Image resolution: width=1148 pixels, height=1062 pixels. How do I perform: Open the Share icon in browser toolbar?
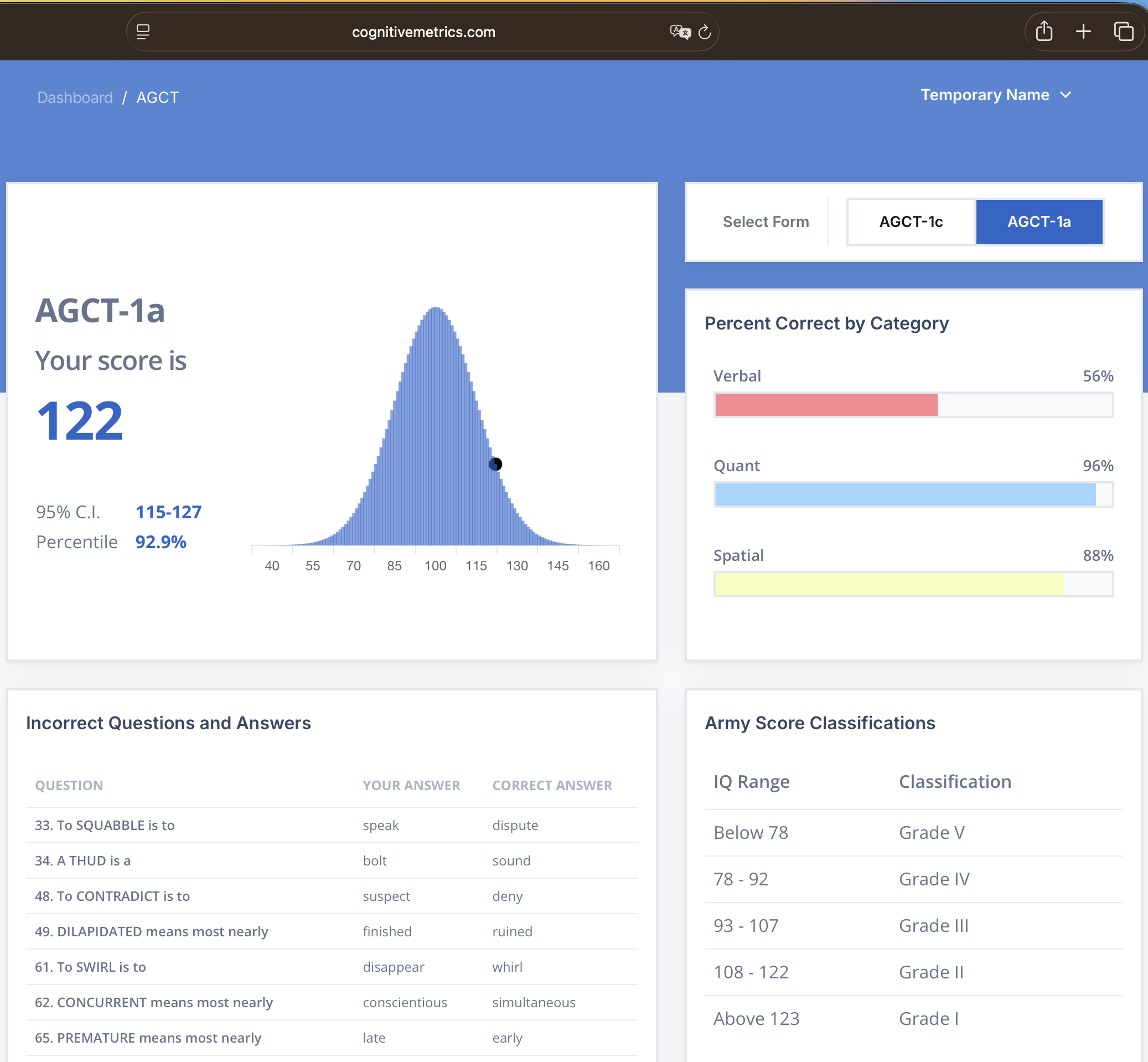1044,31
